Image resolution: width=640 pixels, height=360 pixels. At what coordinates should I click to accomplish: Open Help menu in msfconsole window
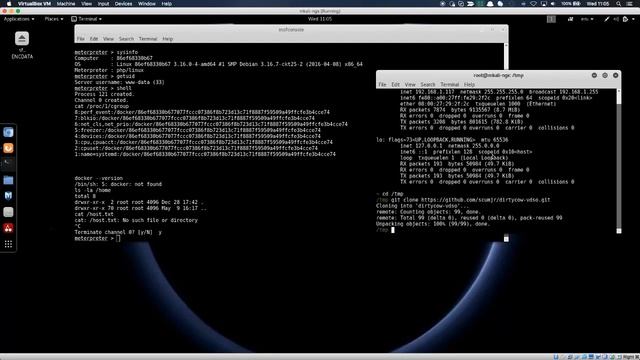coord(168,39)
